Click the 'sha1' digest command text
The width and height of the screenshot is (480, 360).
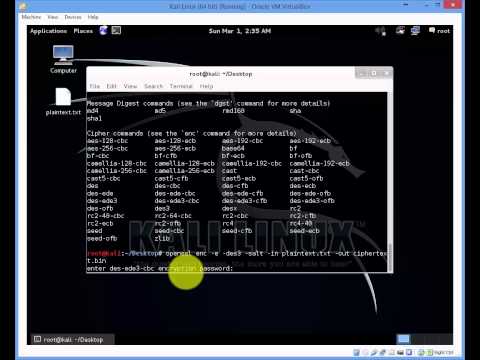click(x=94, y=118)
